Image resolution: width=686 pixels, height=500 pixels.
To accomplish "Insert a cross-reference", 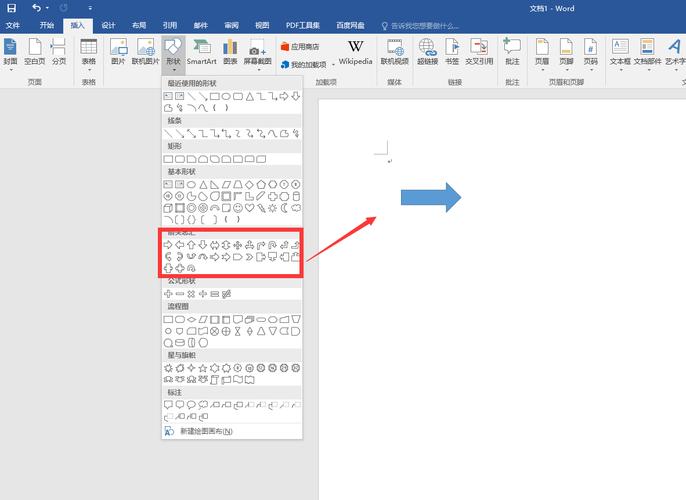I will 479,52.
